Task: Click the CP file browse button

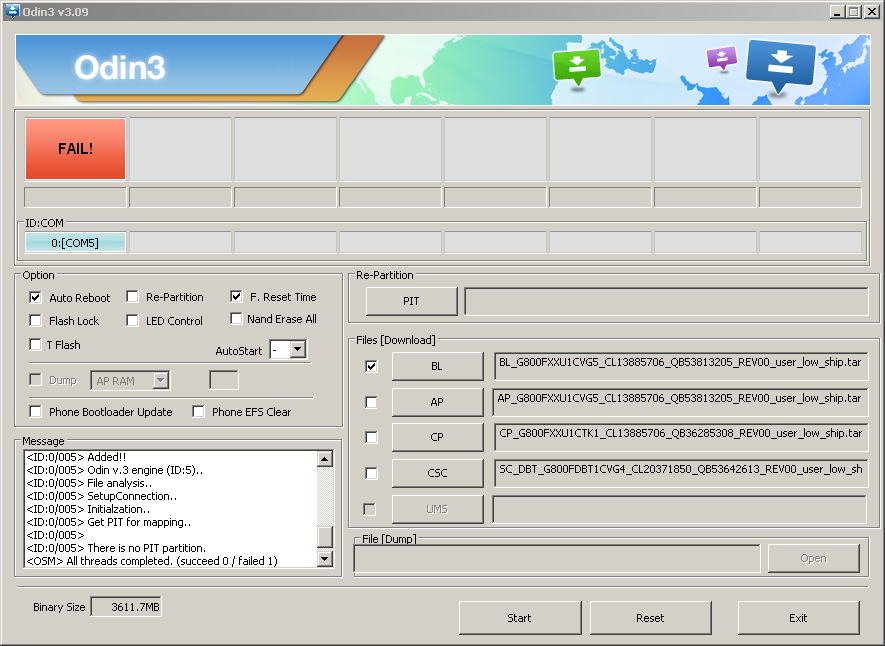Action: click(437, 437)
